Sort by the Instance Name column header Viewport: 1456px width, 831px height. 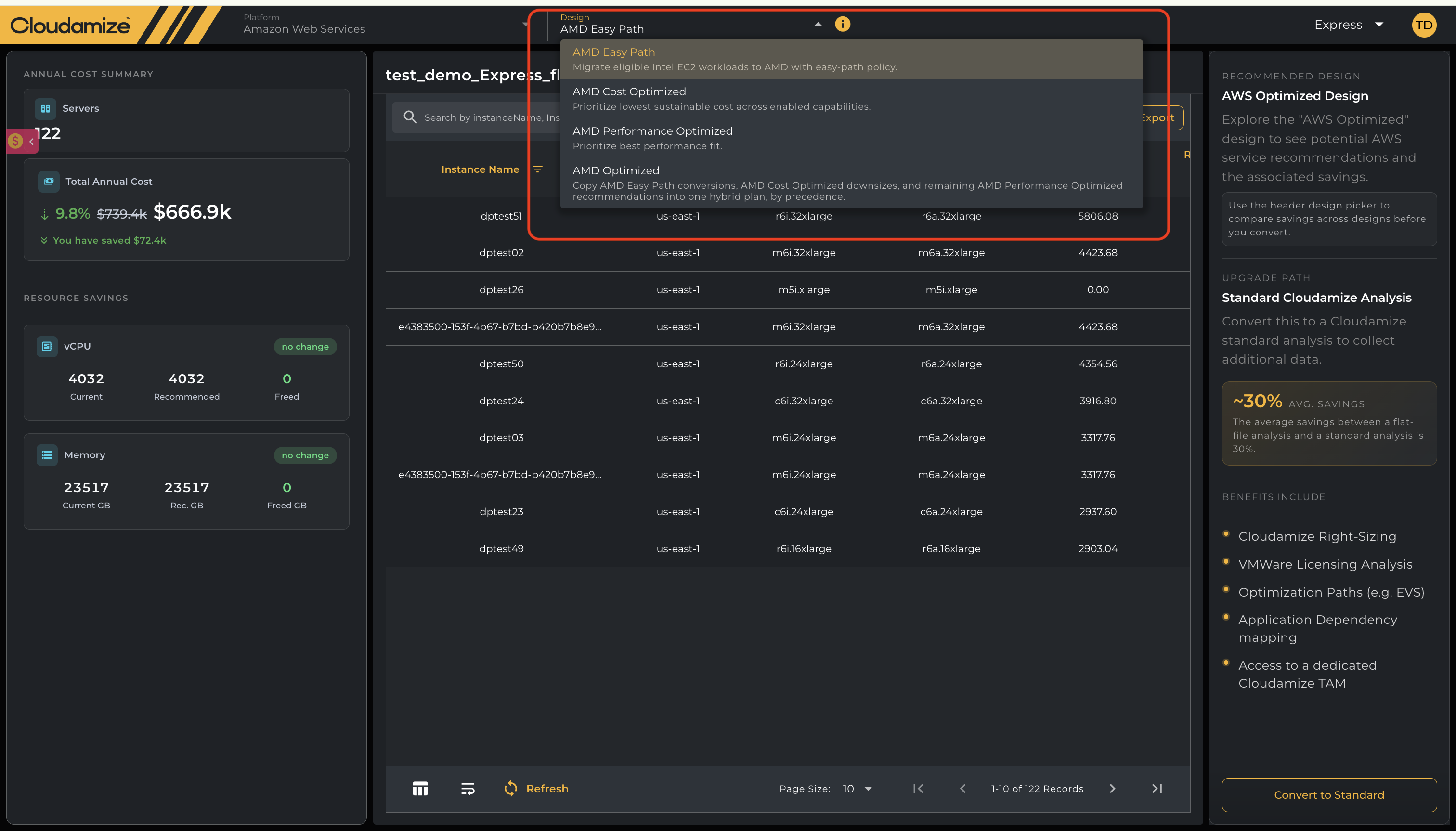click(480, 169)
